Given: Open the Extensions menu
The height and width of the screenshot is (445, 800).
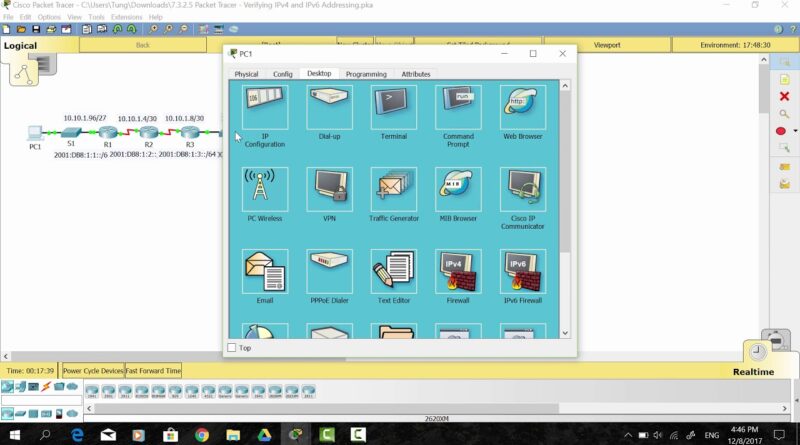Looking at the screenshot, I should (x=127, y=17).
